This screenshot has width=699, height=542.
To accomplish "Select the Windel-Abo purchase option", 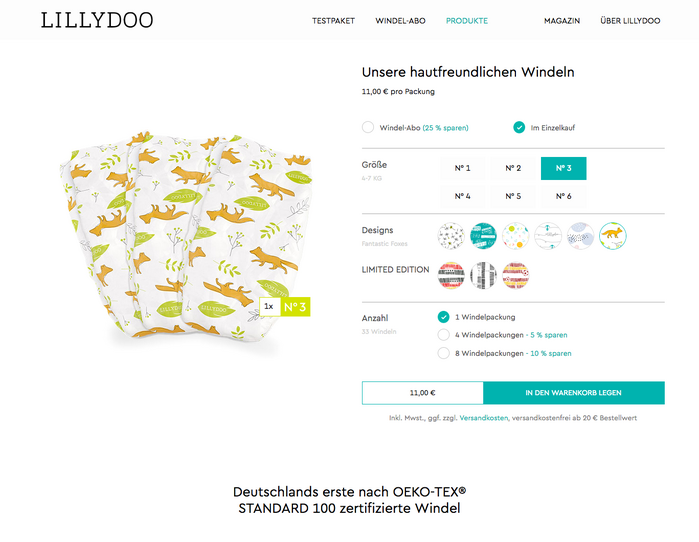I will (x=368, y=127).
